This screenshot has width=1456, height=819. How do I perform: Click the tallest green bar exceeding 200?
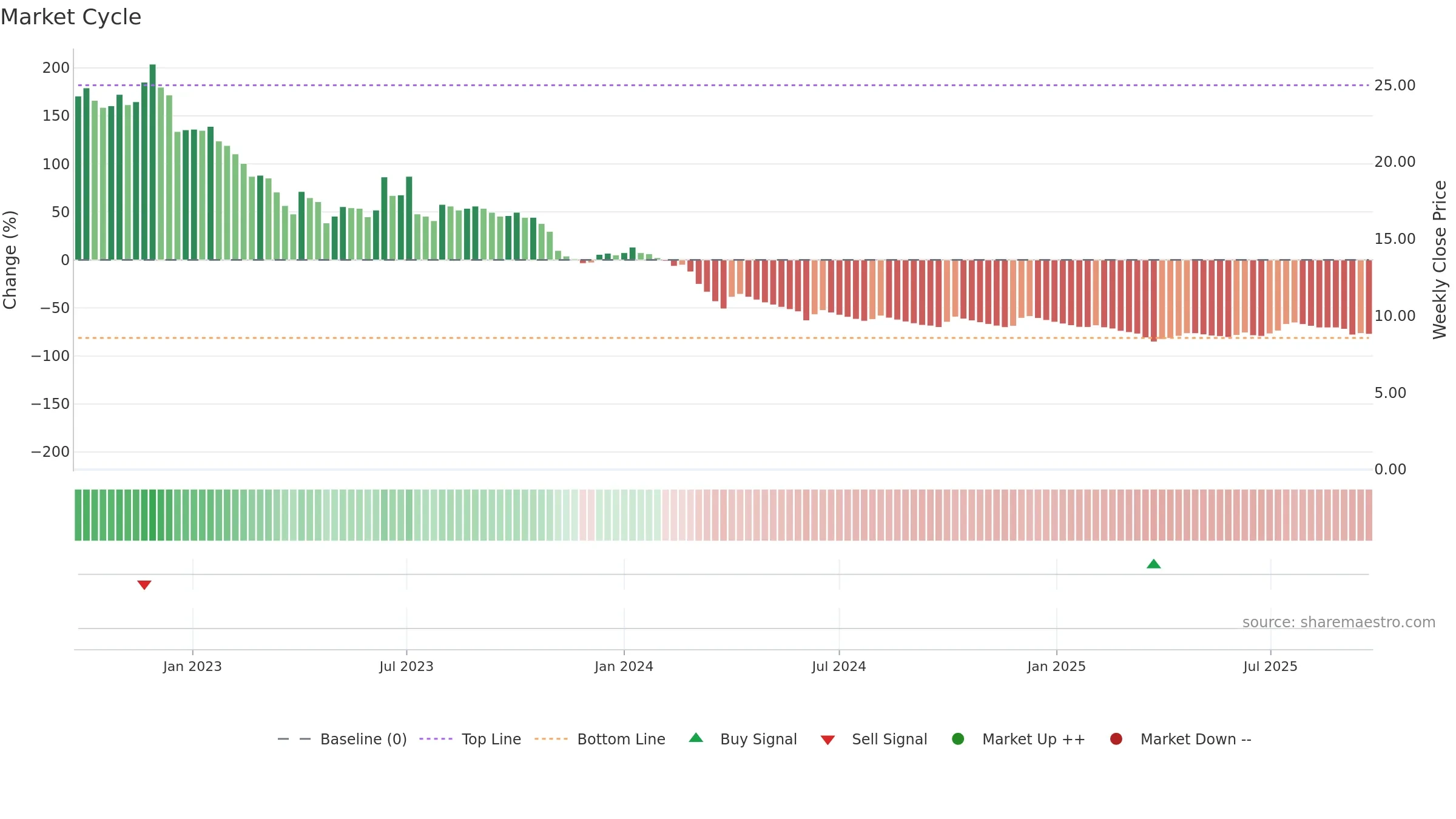point(152,162)
